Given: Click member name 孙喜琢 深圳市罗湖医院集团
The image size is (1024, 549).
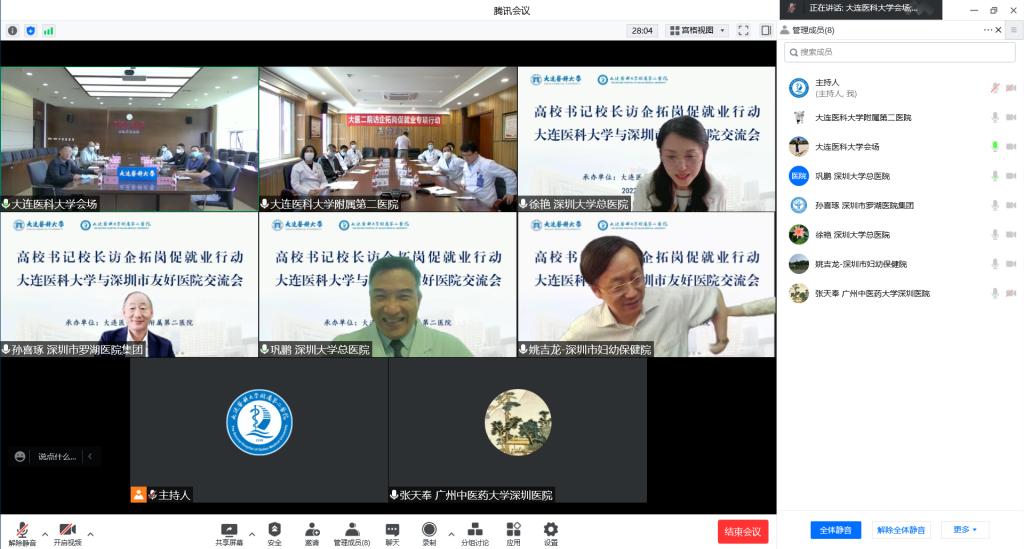Looking at the screenshot, I should pos(864,205).
